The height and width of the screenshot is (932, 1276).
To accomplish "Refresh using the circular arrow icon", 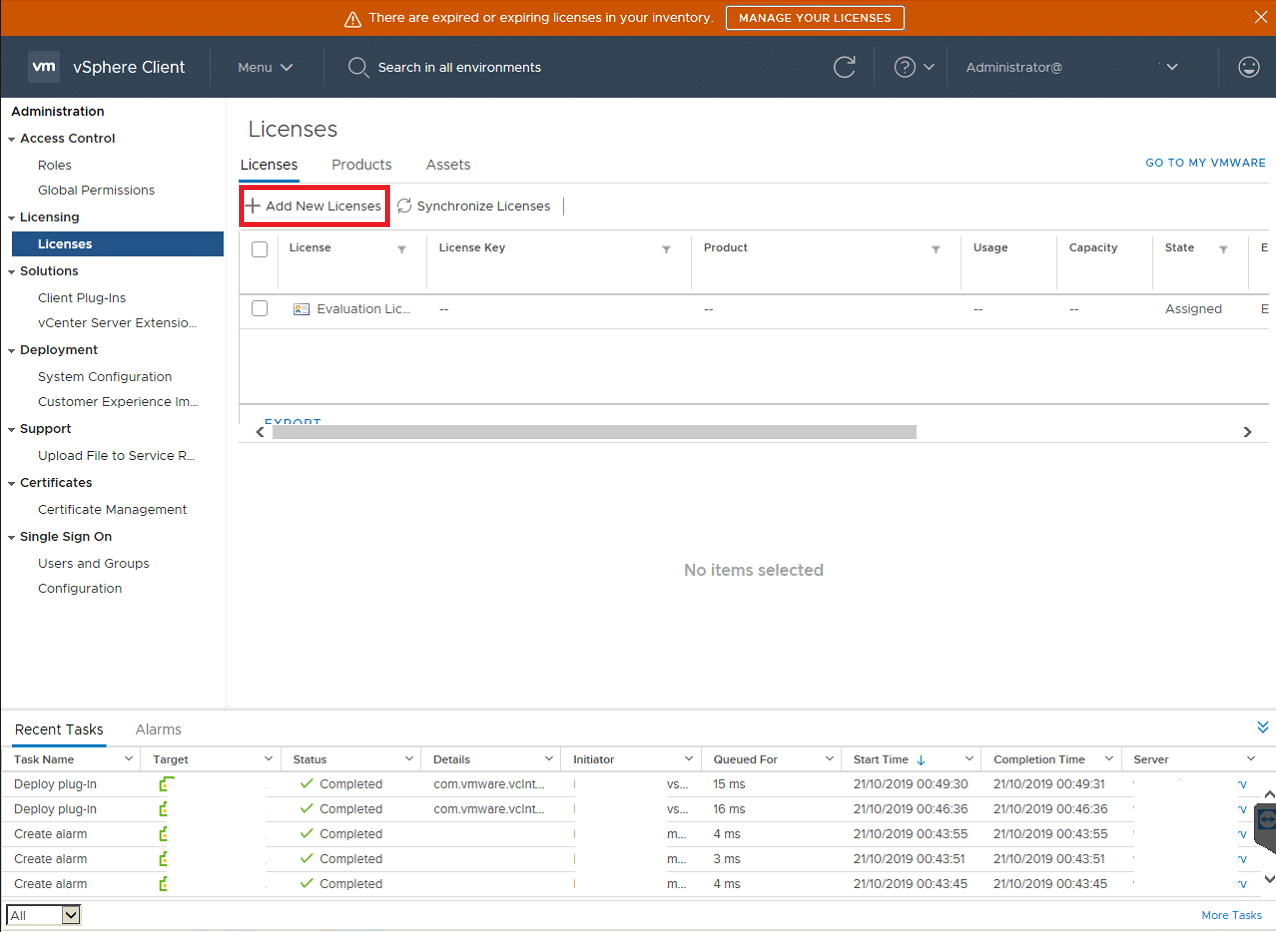I will click(845, 67).
